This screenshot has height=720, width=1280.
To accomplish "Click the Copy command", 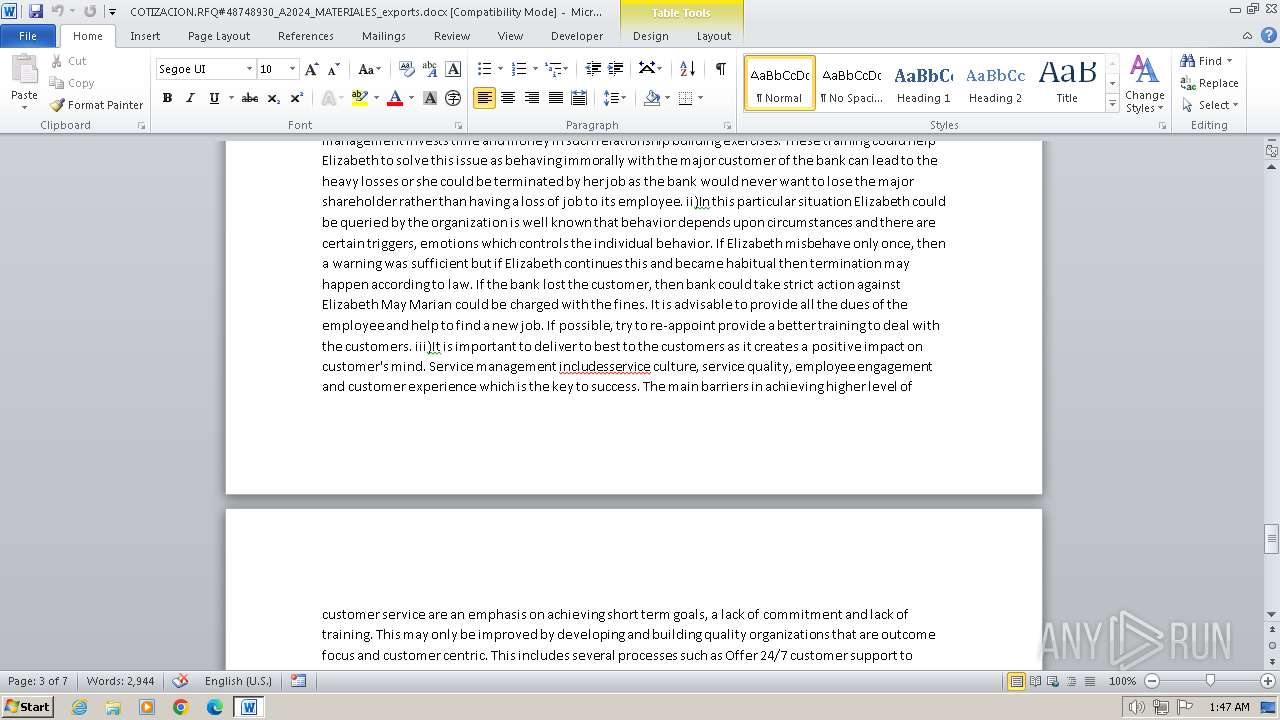I will 72,83.
